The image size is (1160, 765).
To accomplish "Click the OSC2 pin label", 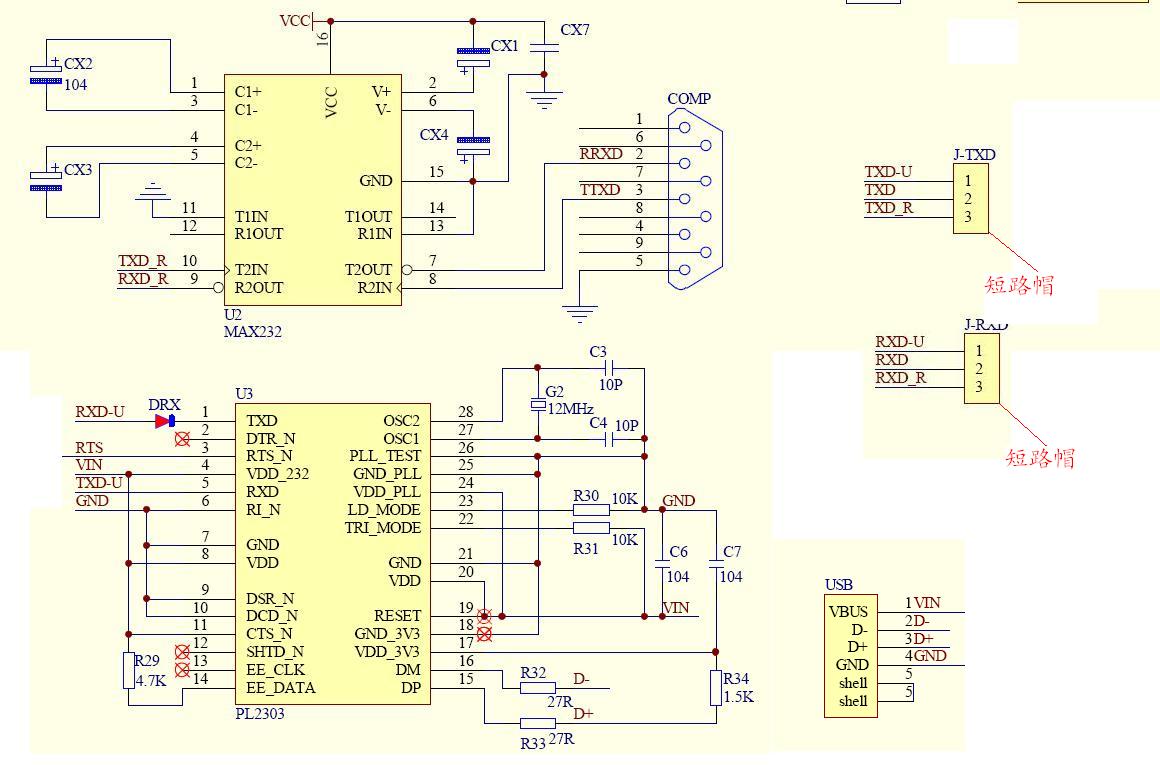I will coord(401,421).
